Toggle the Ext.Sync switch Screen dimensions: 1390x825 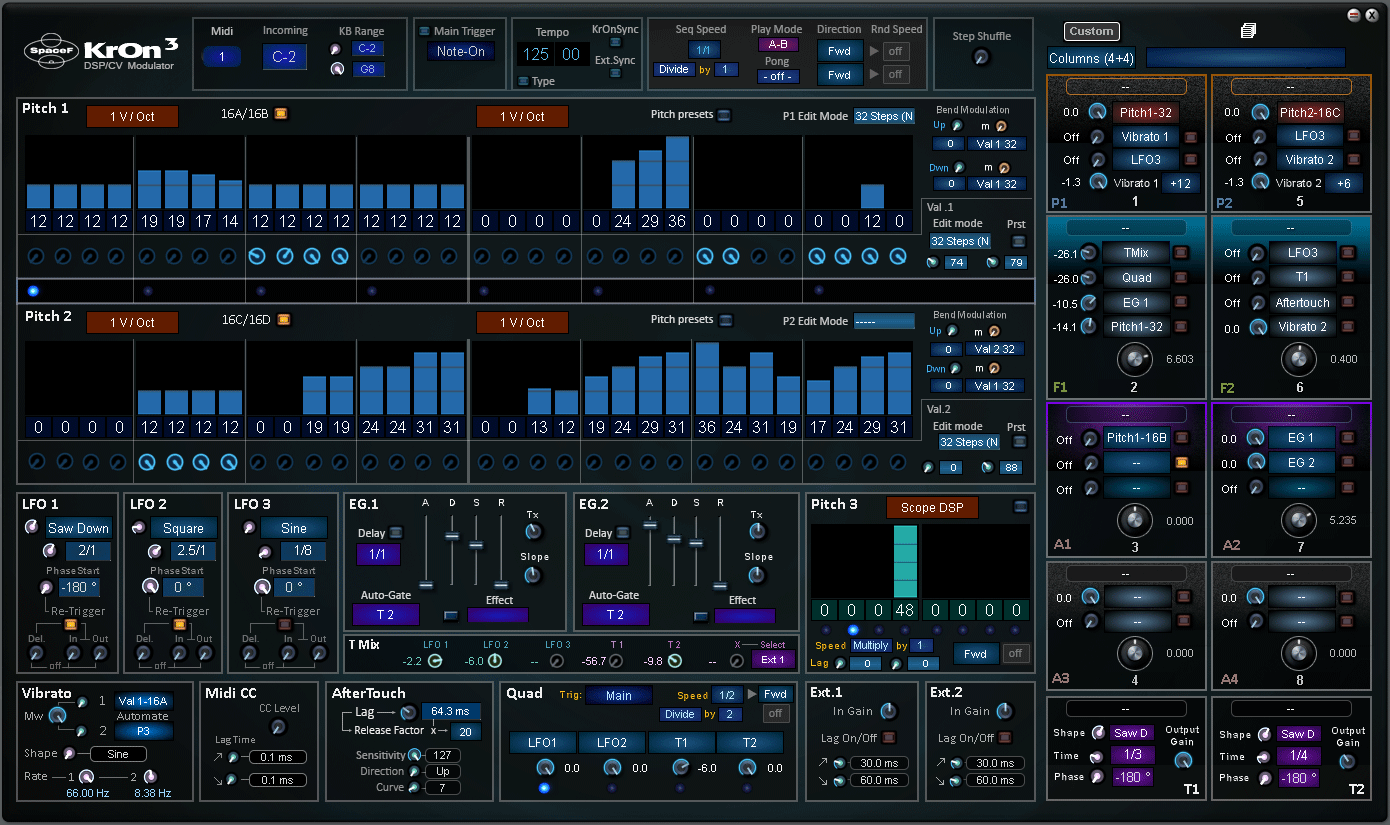point(615,73)
